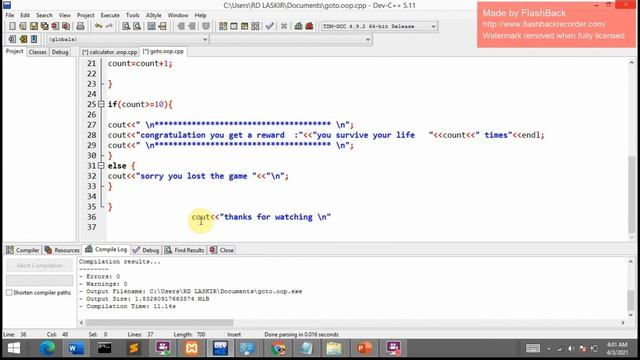640x360 pixels.
Task: Open the AStyle menu
Action: (153, 15)
